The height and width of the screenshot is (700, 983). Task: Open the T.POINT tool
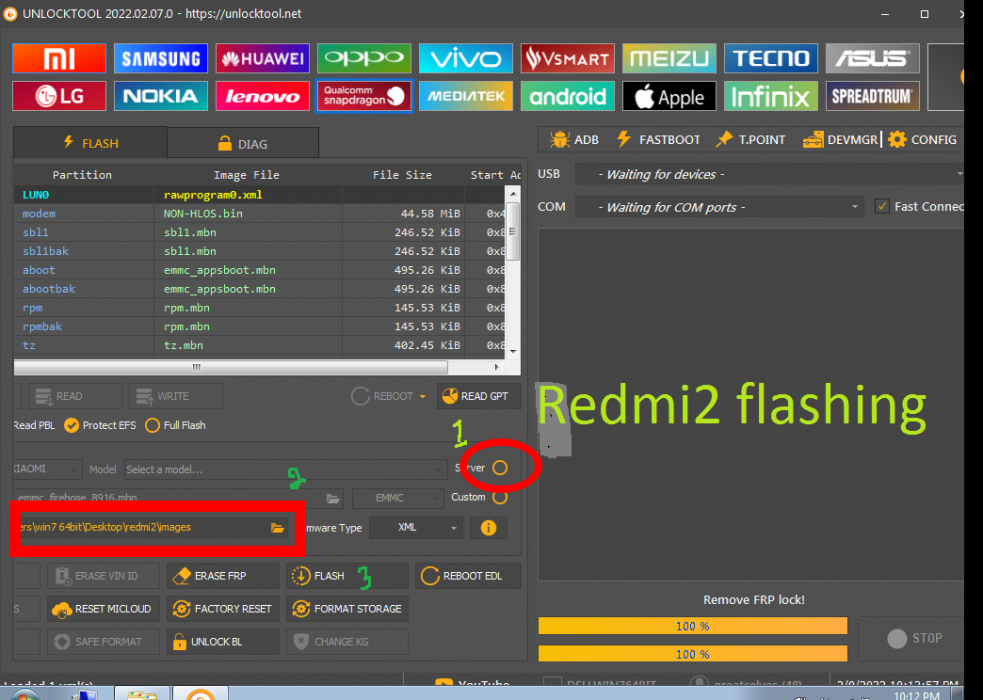pos(750,139)
